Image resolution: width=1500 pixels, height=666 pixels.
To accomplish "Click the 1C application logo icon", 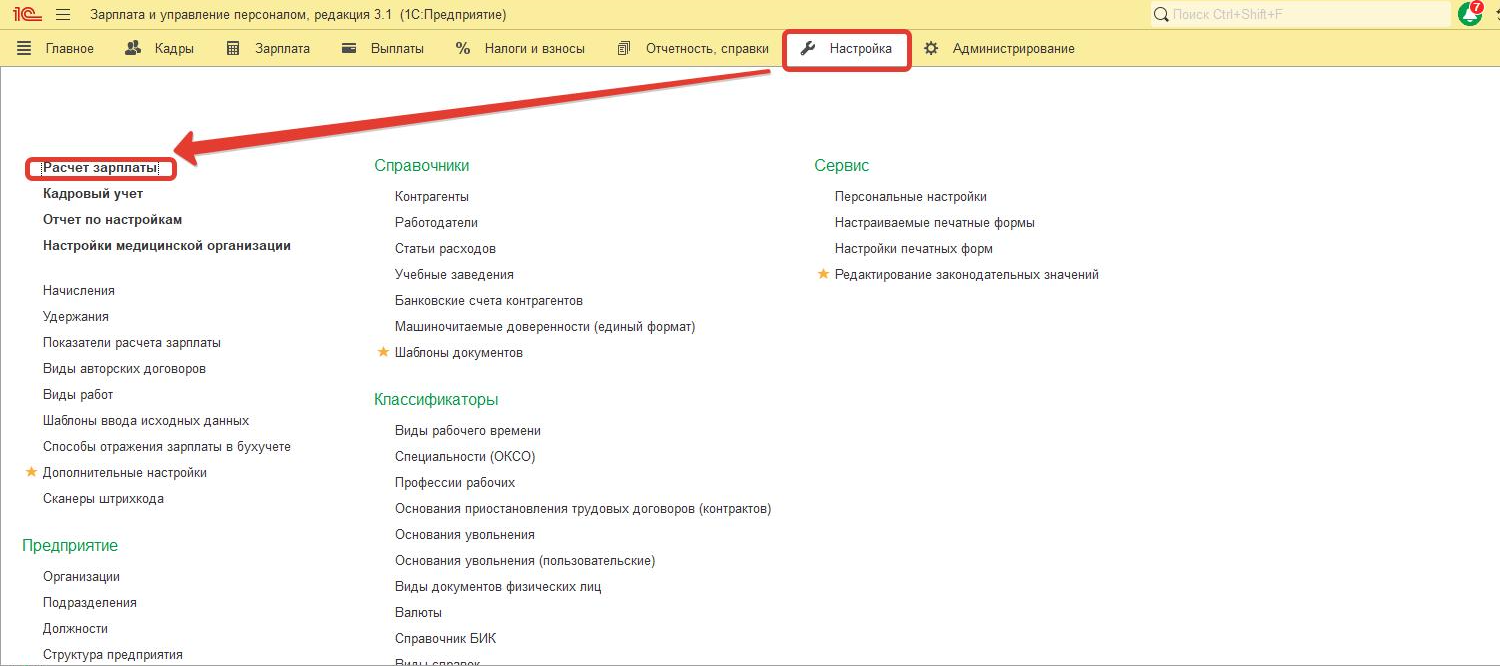I will (x=26, y=15).
